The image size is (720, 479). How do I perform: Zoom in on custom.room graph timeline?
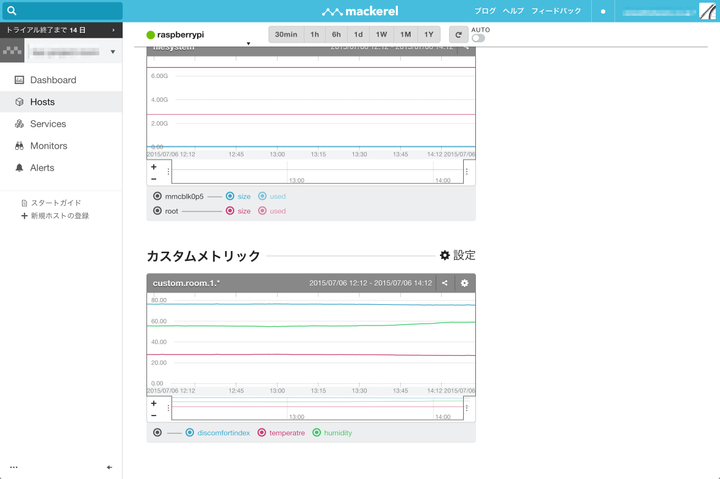point(154,403)
